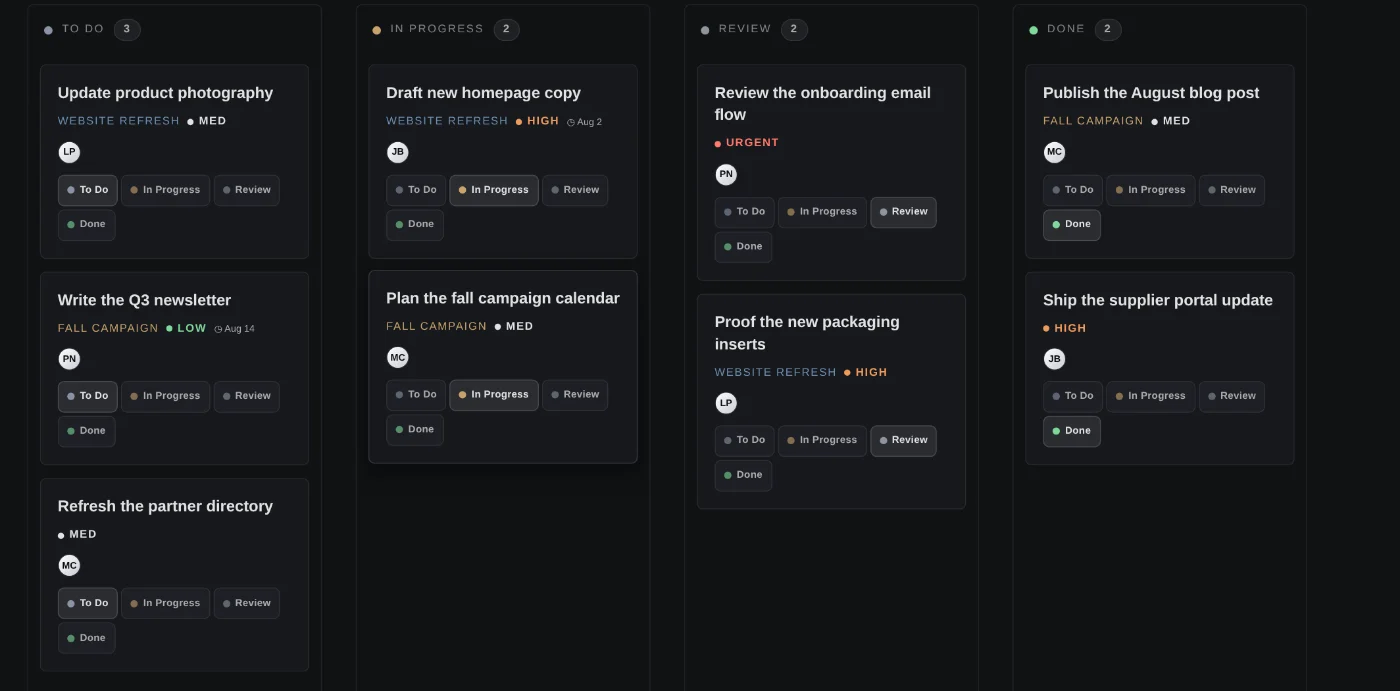Move Write the Q3 newsletter to In Progress
This screenshot has height=691, width=1400.
coord(166,396)
